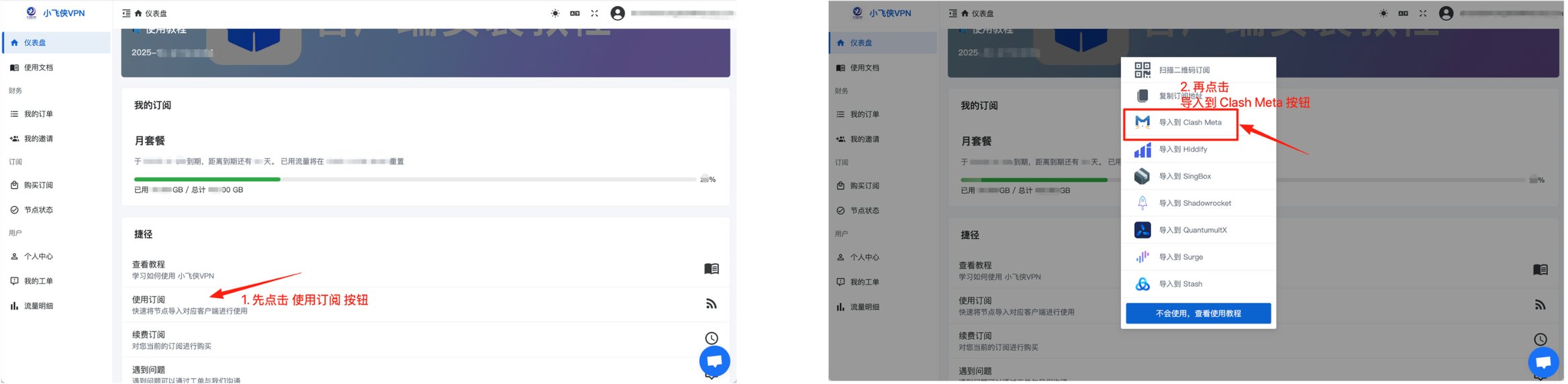This screenshot has width=1568, height=384.
Task: Click the SingBox cube icon
Action: (x=1142, y=177)
